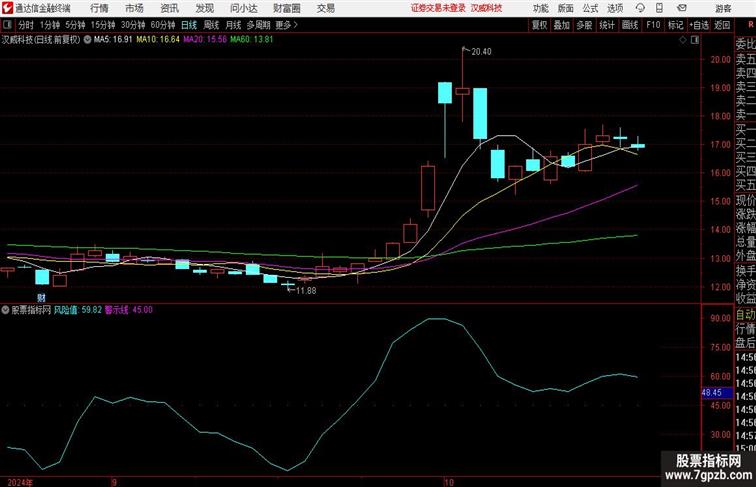Click the MA5: 16.91 value
Image resolution: width=756 pixels, height=487 pixels.
(113, 40)
